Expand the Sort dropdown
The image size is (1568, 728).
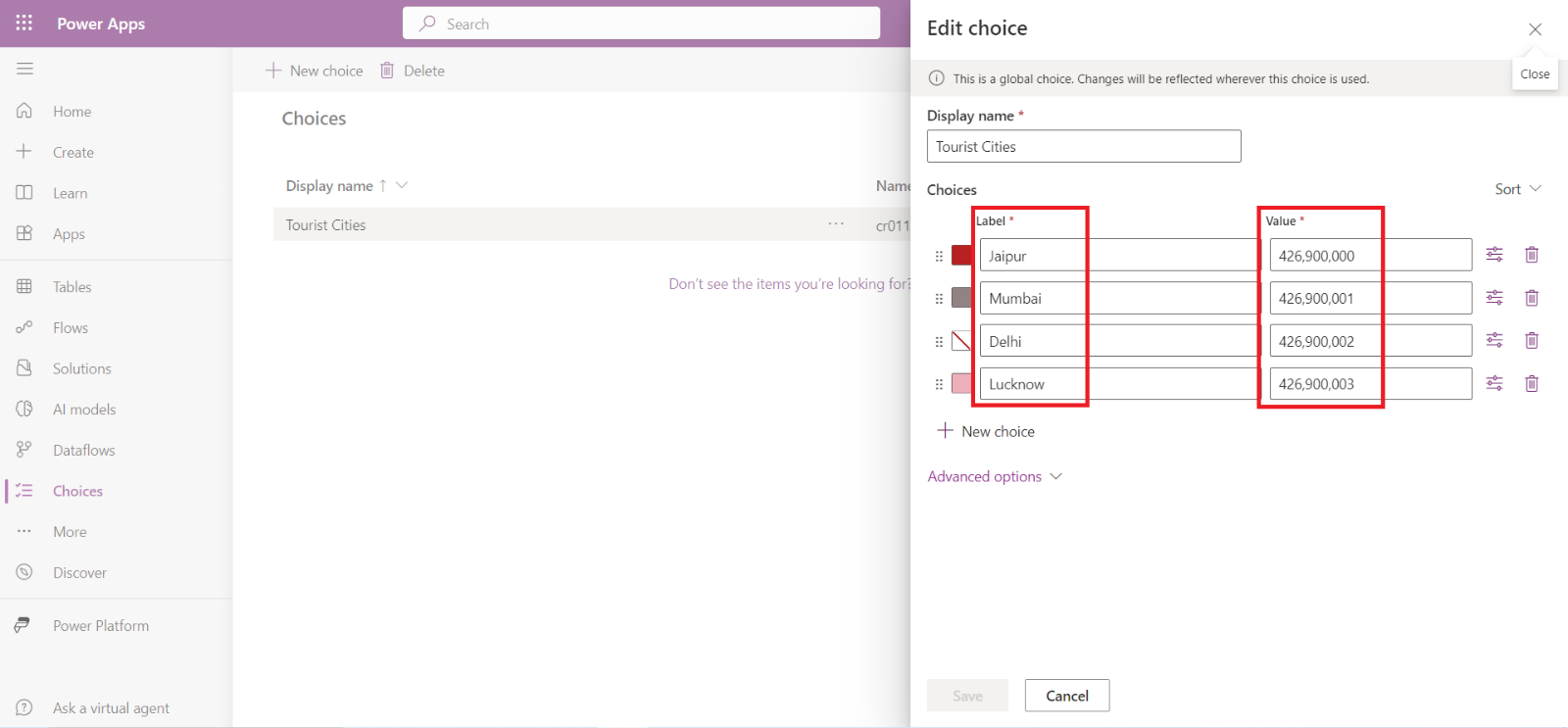1517,189
